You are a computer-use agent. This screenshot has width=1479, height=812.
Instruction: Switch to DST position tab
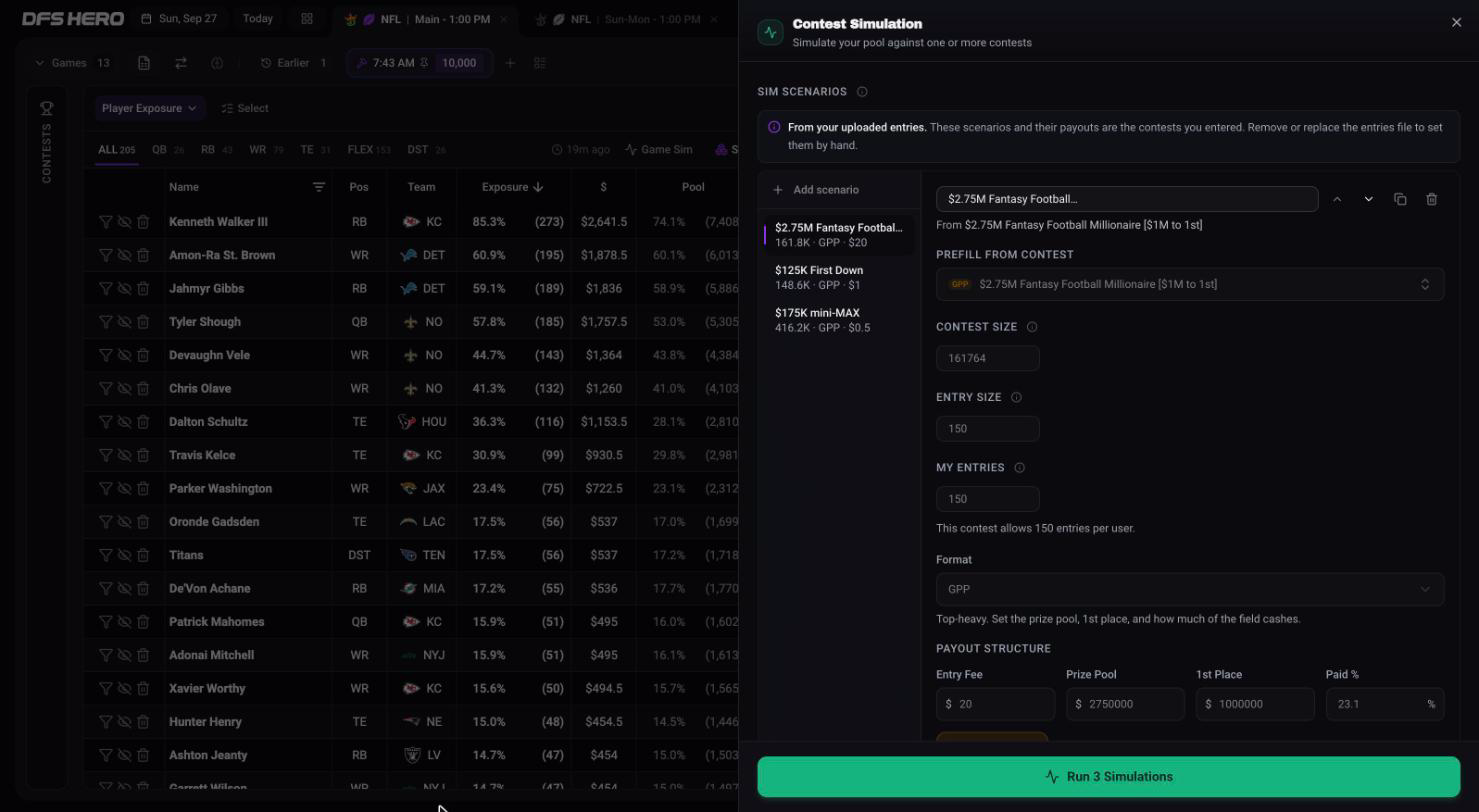426,150
